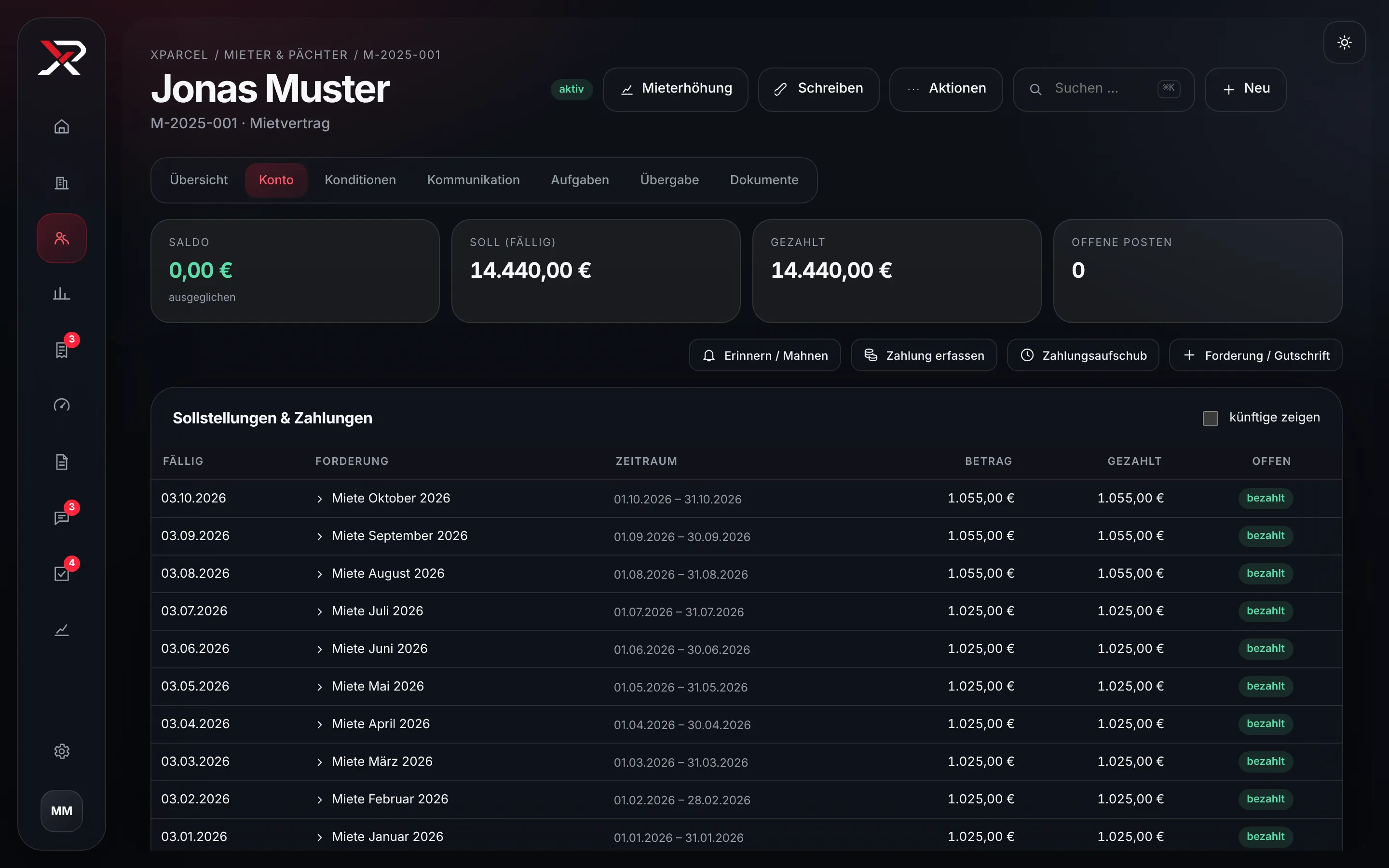Open the bar chart icon in sidebar
This screenshot has width=1389, height=868.
click(x=62, y=294)
